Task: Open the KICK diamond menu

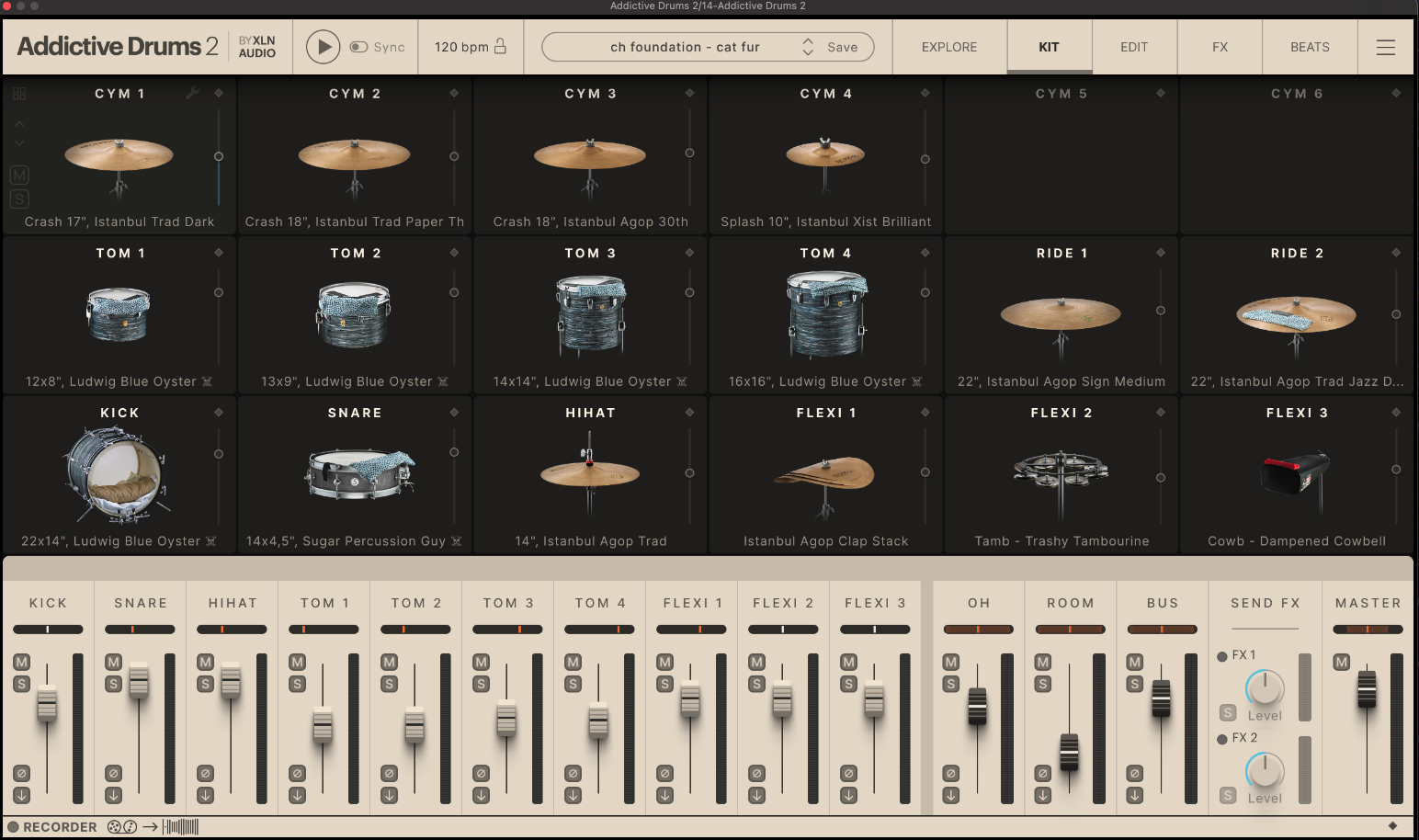Action: click(x=219, y=413)
